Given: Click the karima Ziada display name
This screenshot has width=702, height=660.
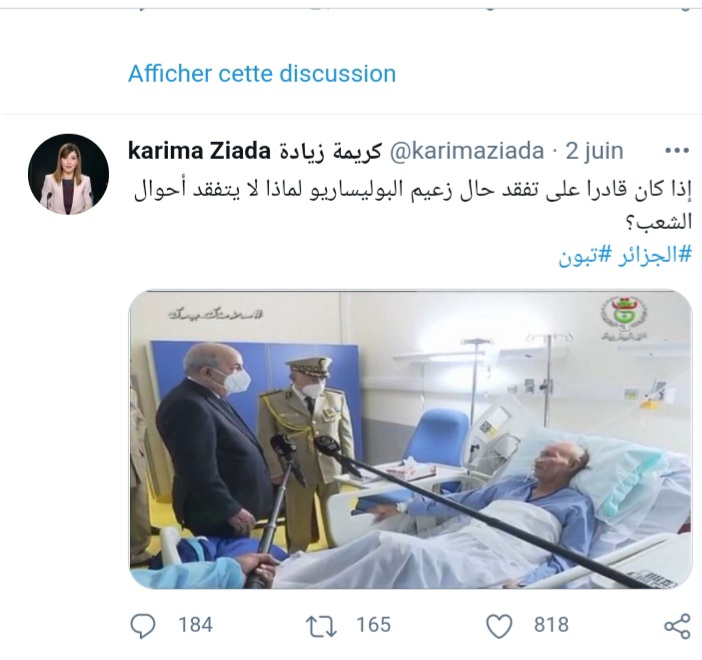Looking at the screenshot, I should tap(199, 151).
